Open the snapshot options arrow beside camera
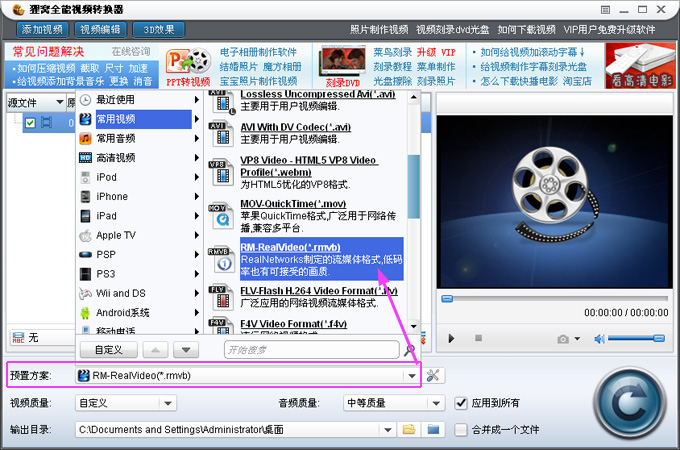Image resolution: width=680 pixels, height=450 pixels. click(x=577, y=339)
